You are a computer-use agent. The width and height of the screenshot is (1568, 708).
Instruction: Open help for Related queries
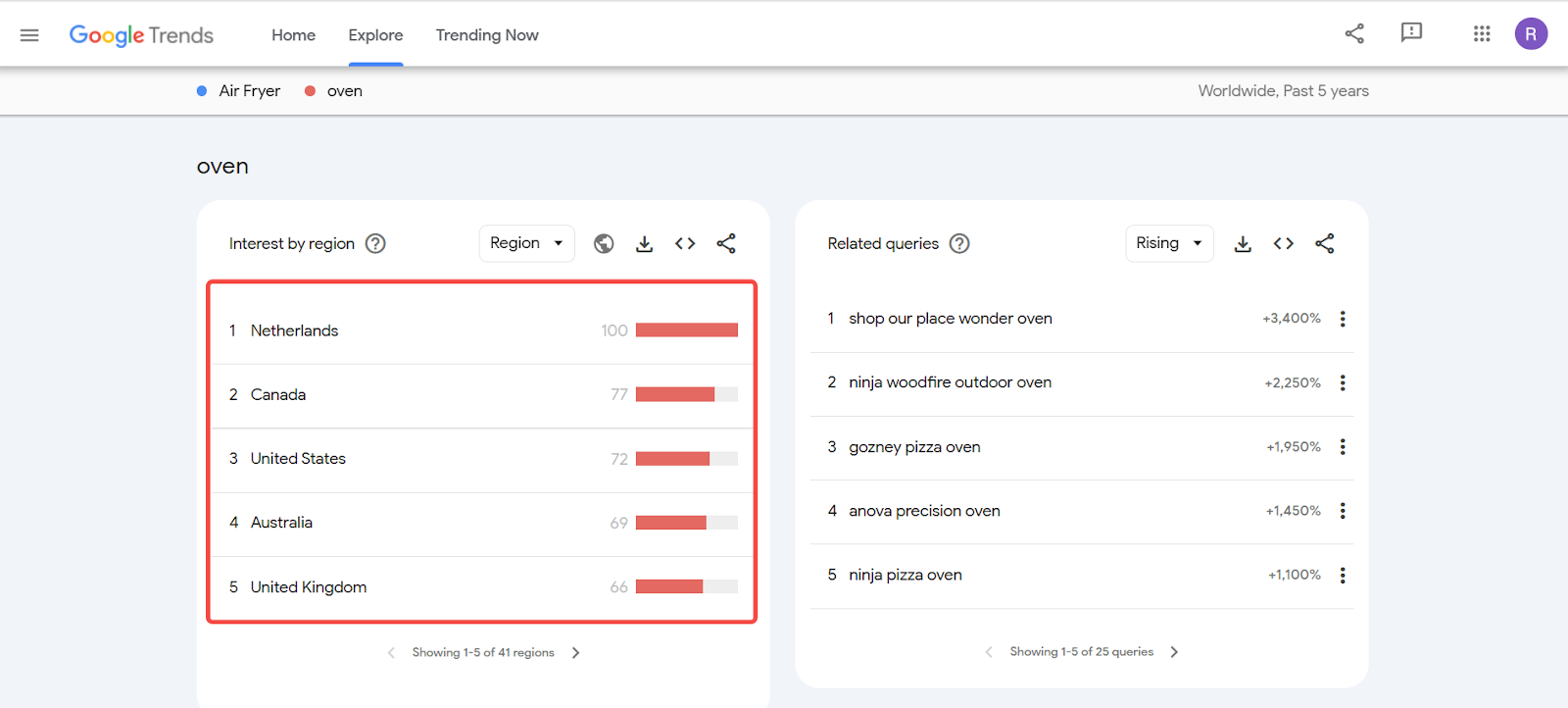pos(959,243)
